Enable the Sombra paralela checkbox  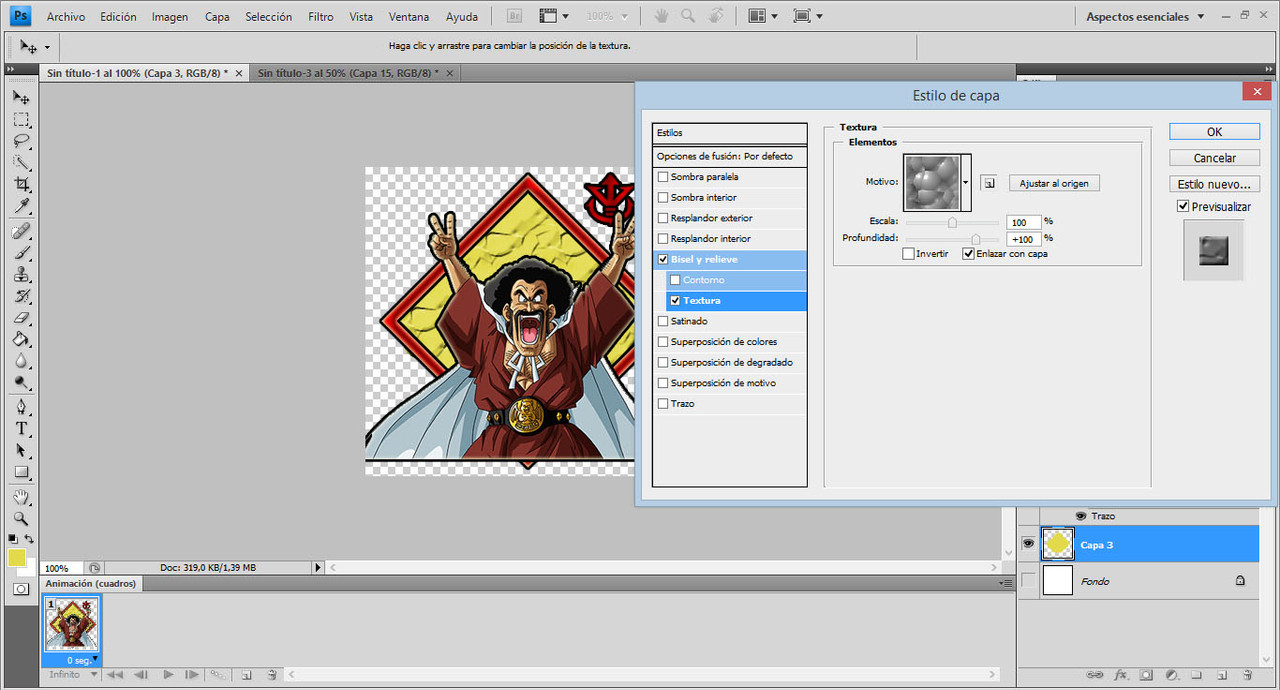663,177
